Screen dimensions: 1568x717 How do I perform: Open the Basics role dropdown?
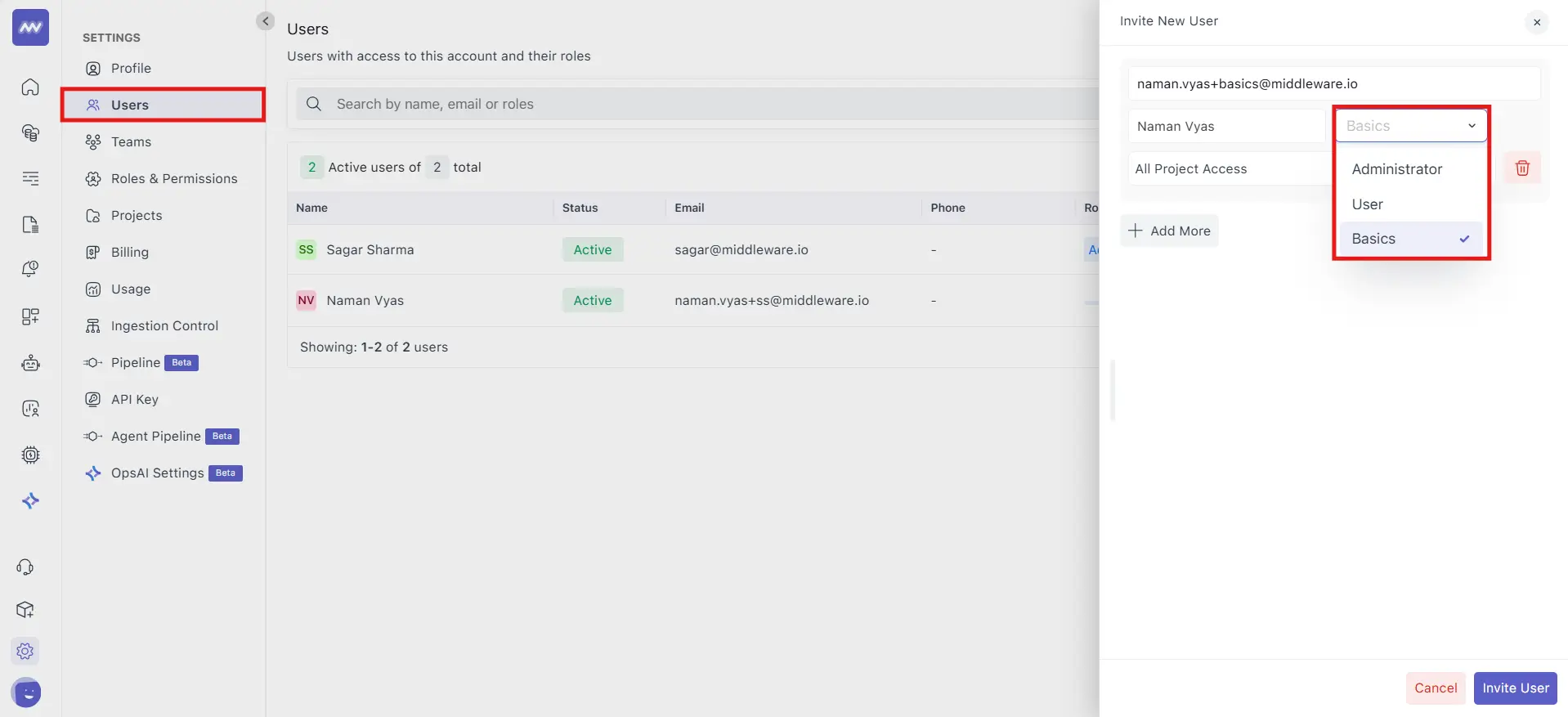[x=1410, y=126]
